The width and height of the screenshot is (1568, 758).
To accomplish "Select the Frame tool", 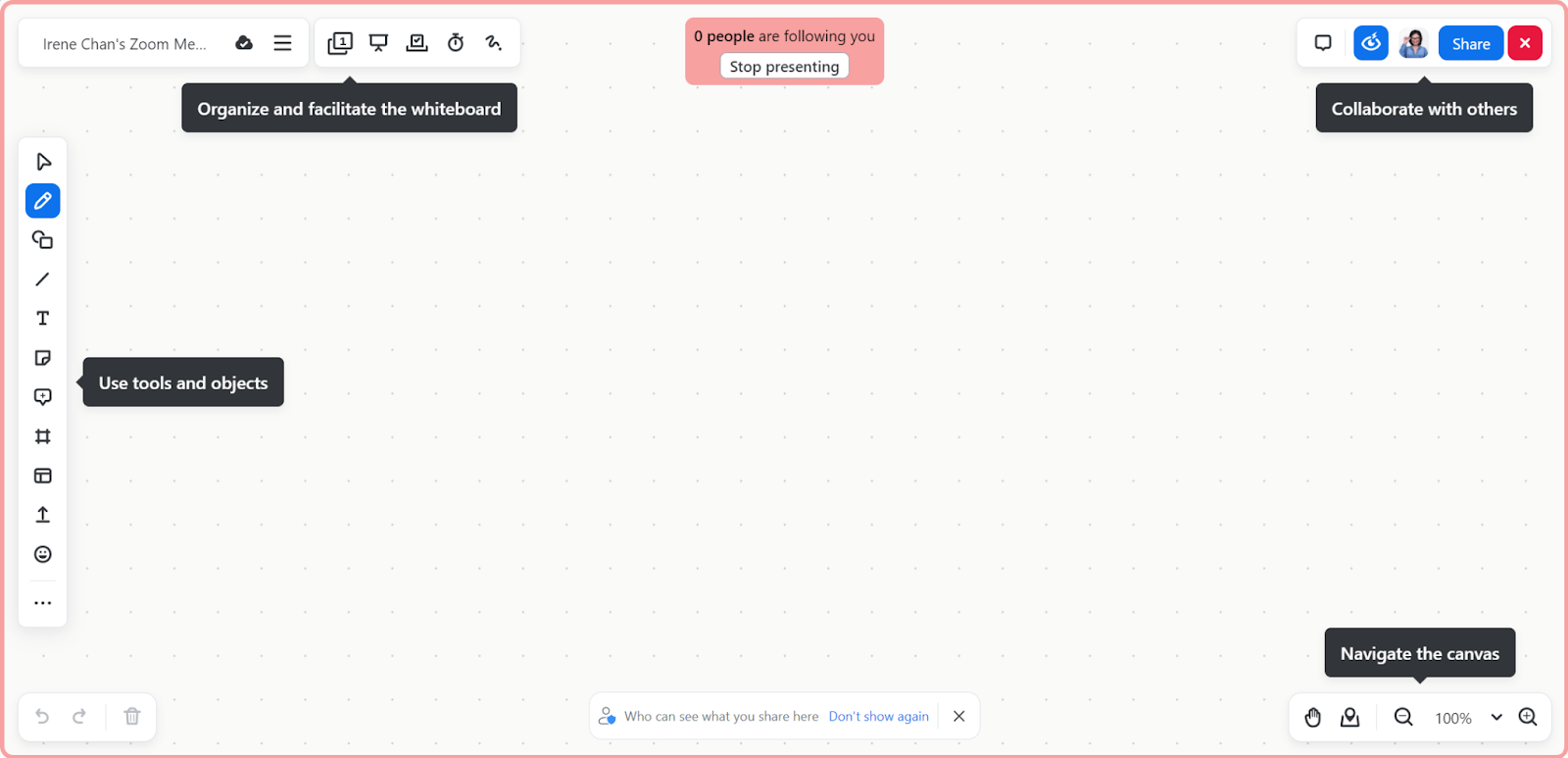I will pos(43,436).
